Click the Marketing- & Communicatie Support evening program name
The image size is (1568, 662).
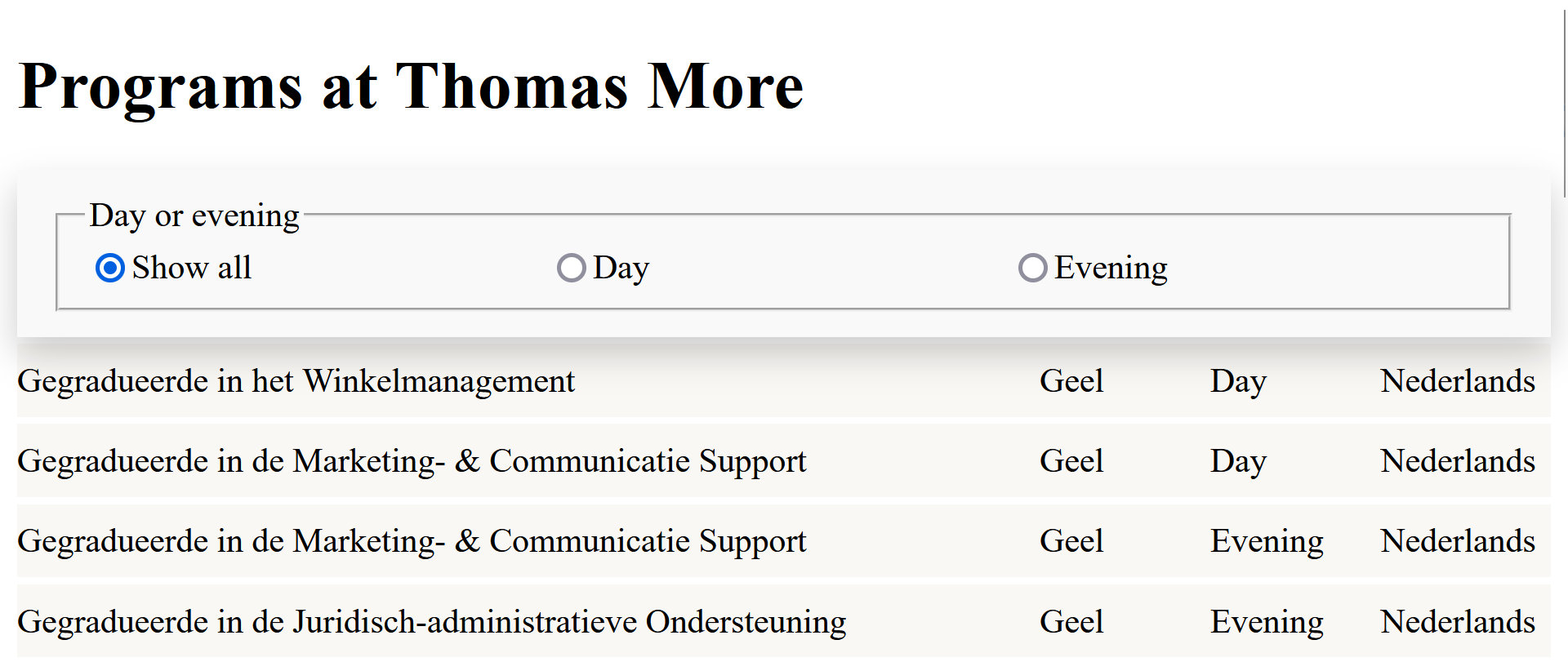[411, 541]
